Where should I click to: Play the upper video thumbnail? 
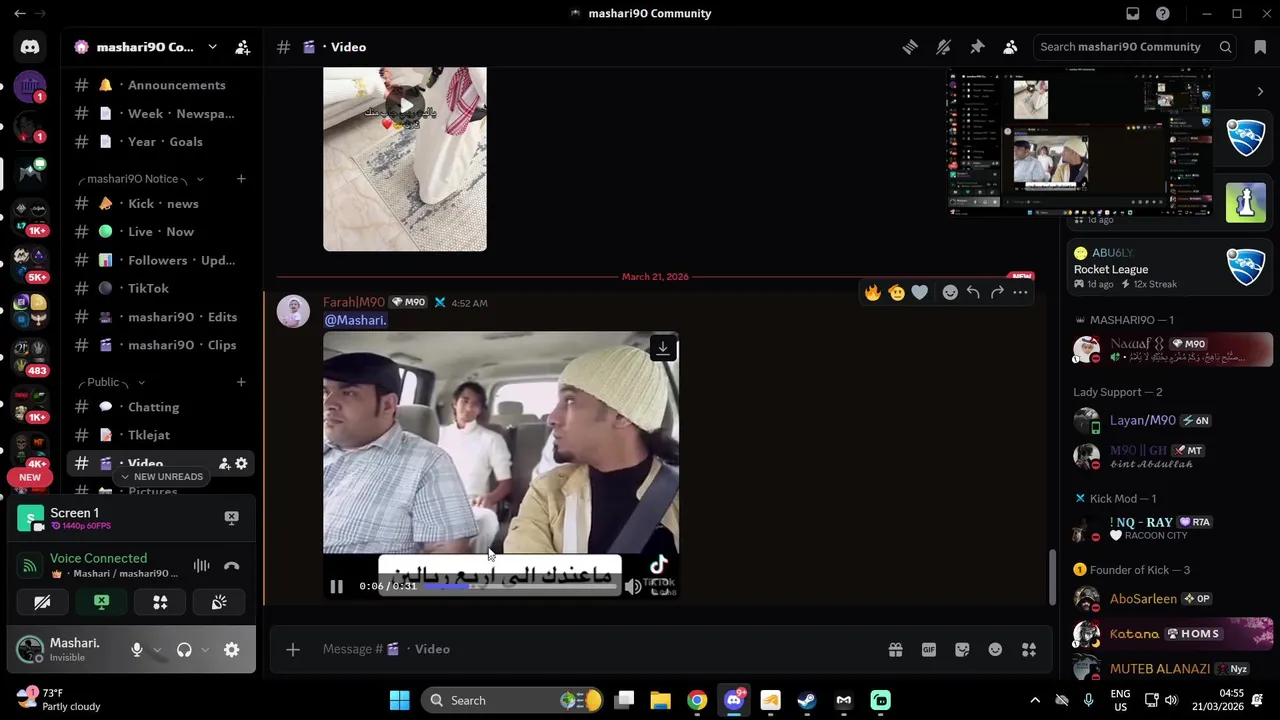click(x=405, y=106)
